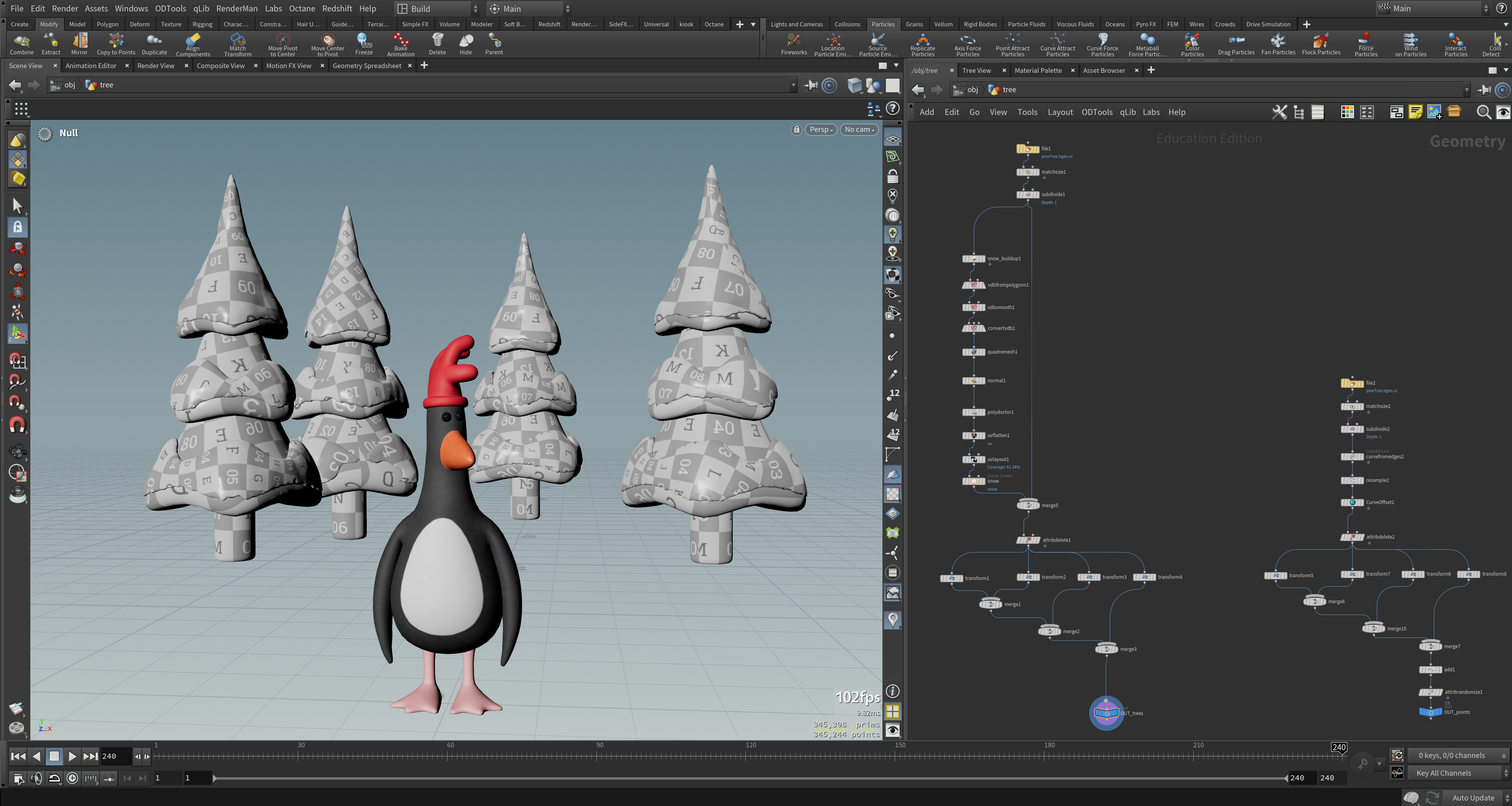Click the current frame number field

(116, 756)
